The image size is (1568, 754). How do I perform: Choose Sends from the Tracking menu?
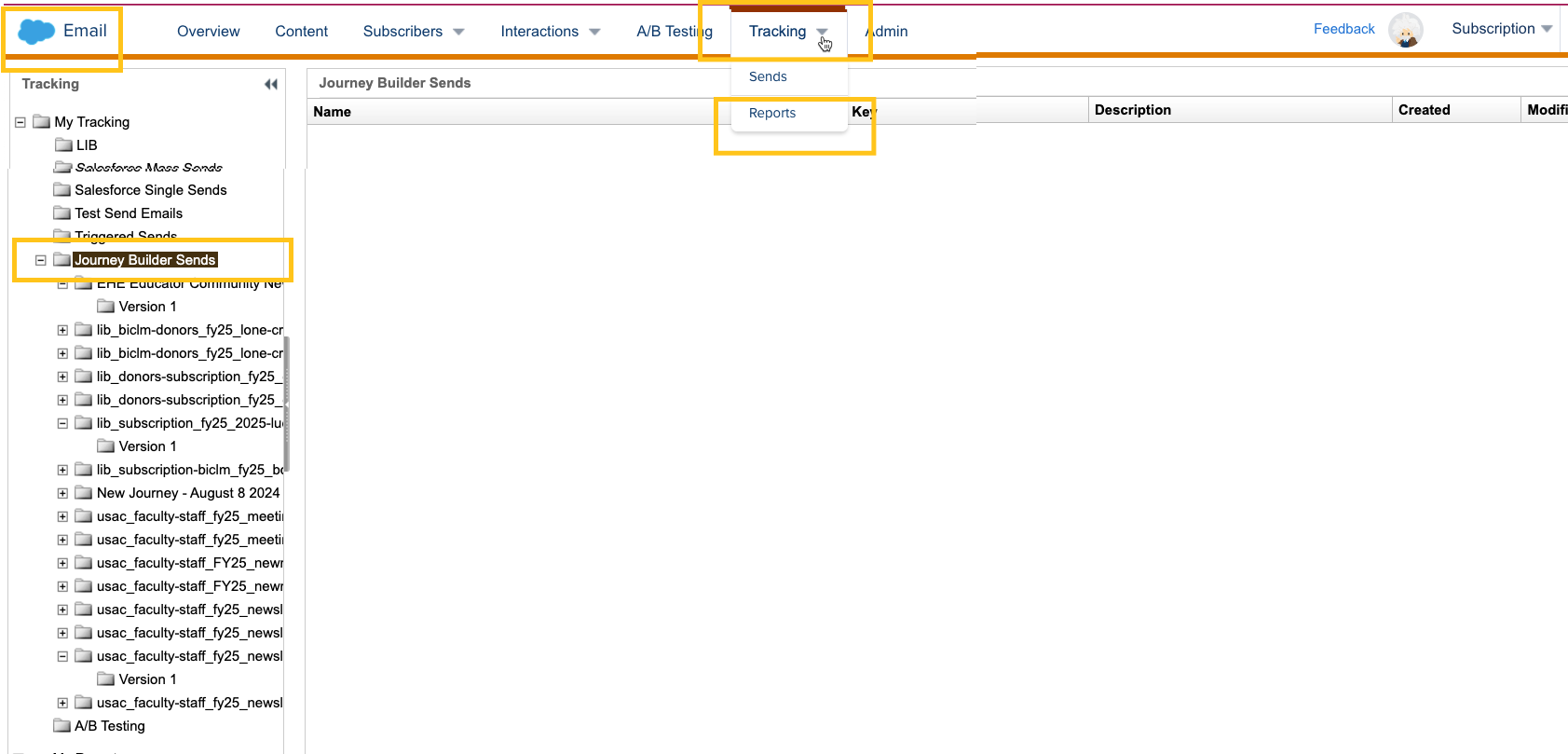point(768,76)
